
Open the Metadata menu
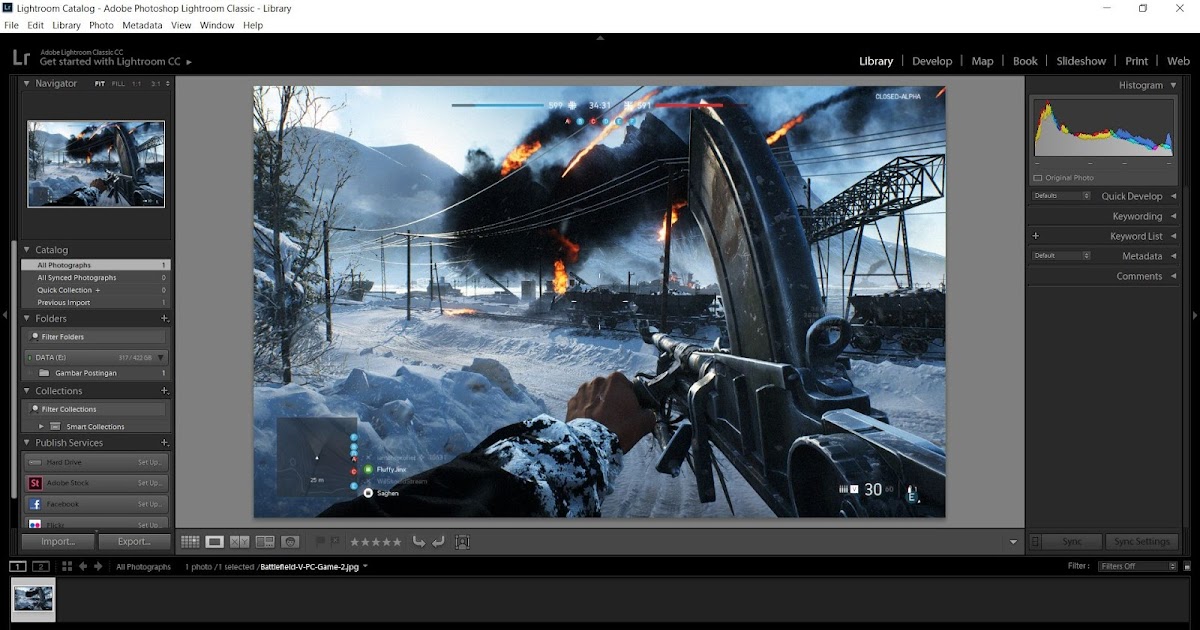pyautogui.click(x=142, y=25)
